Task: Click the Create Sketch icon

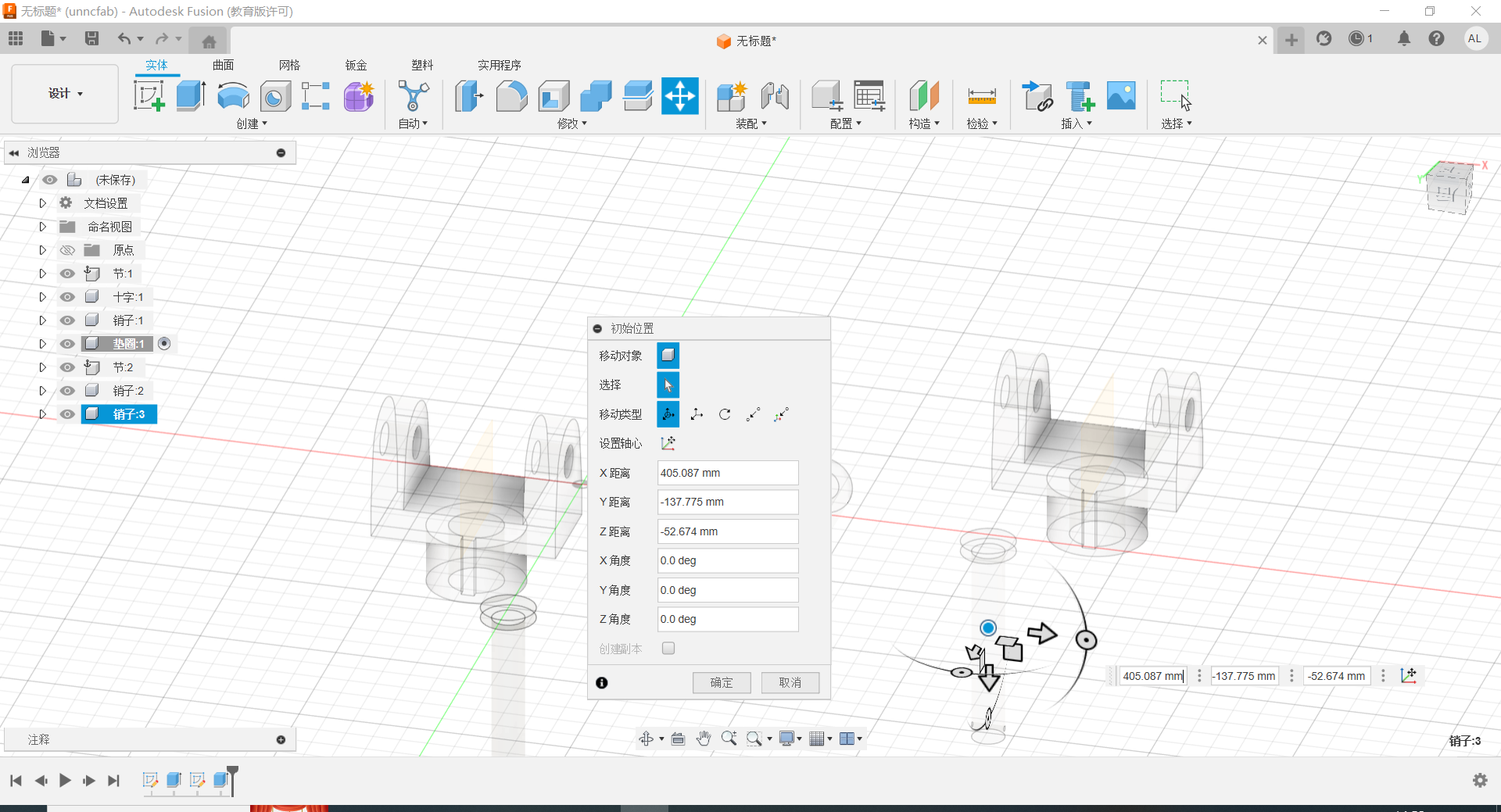Action: [x=149, y=96]
